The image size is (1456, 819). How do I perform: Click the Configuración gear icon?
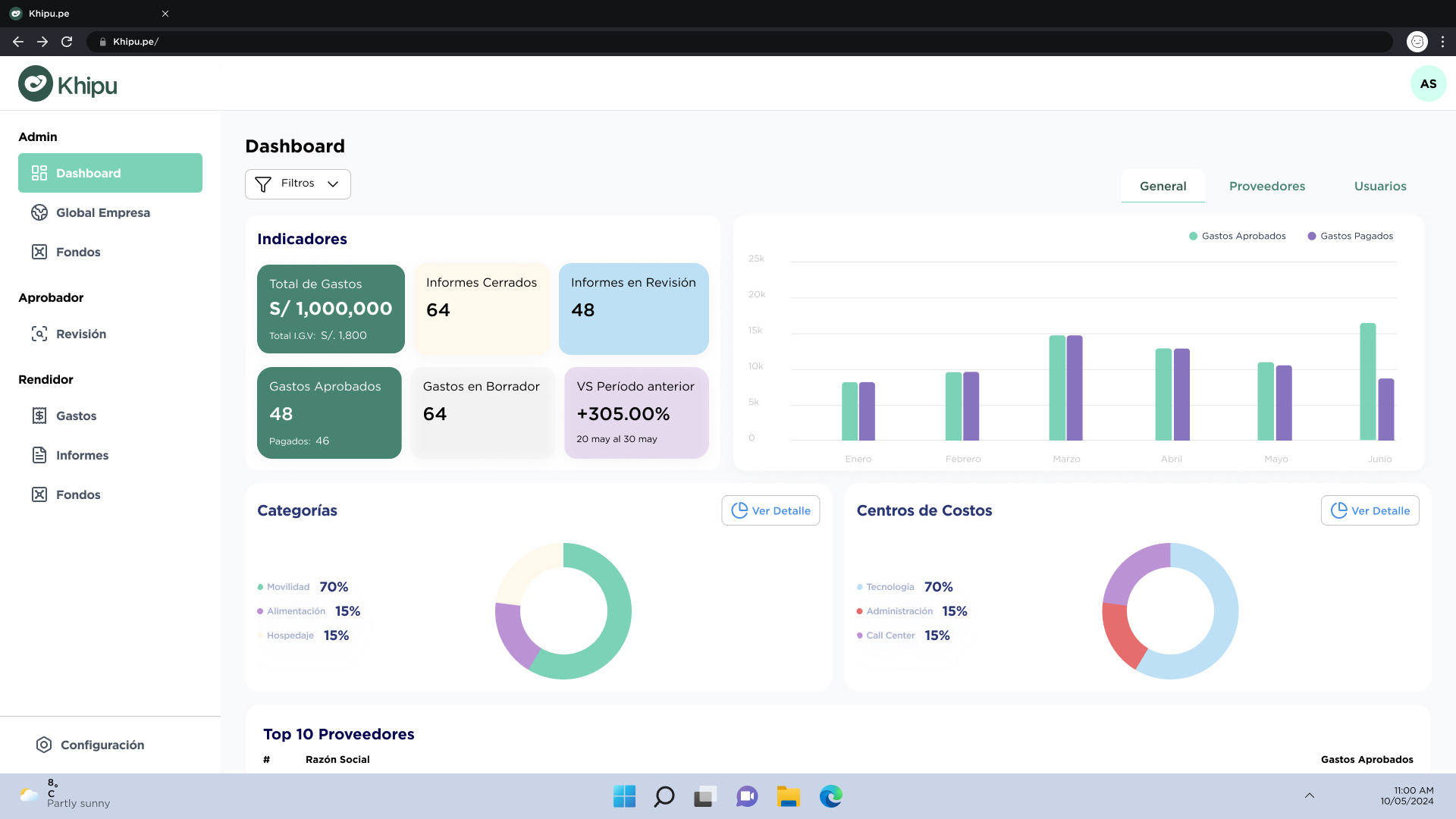[x=44, y=745]
